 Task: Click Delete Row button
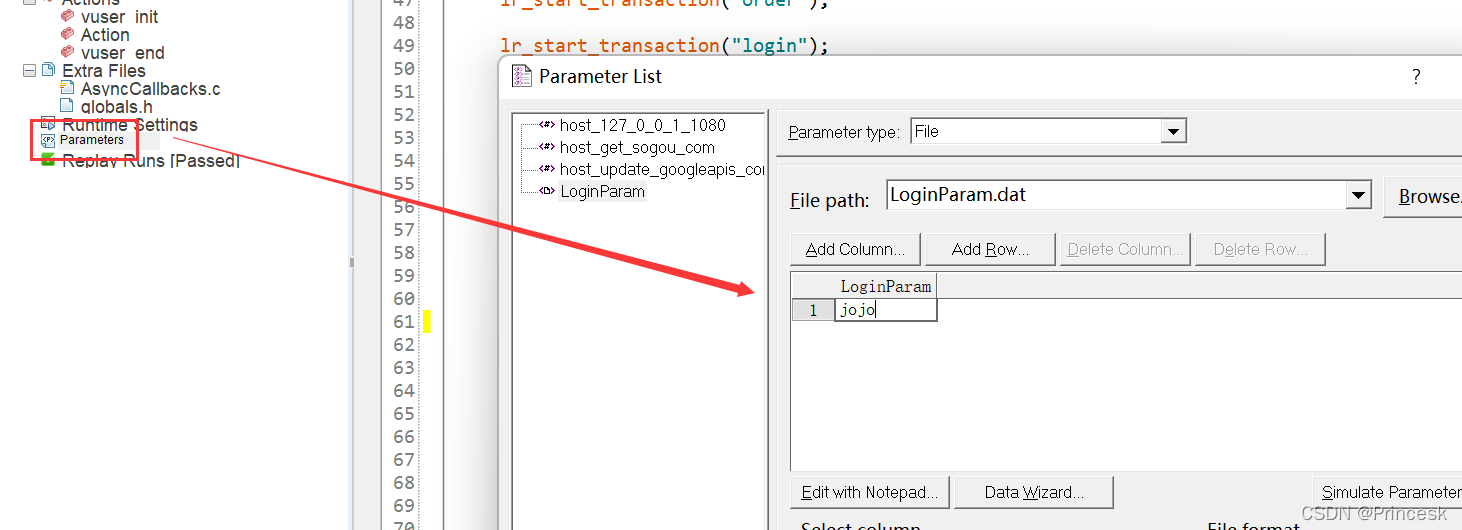coord(1260,250)
